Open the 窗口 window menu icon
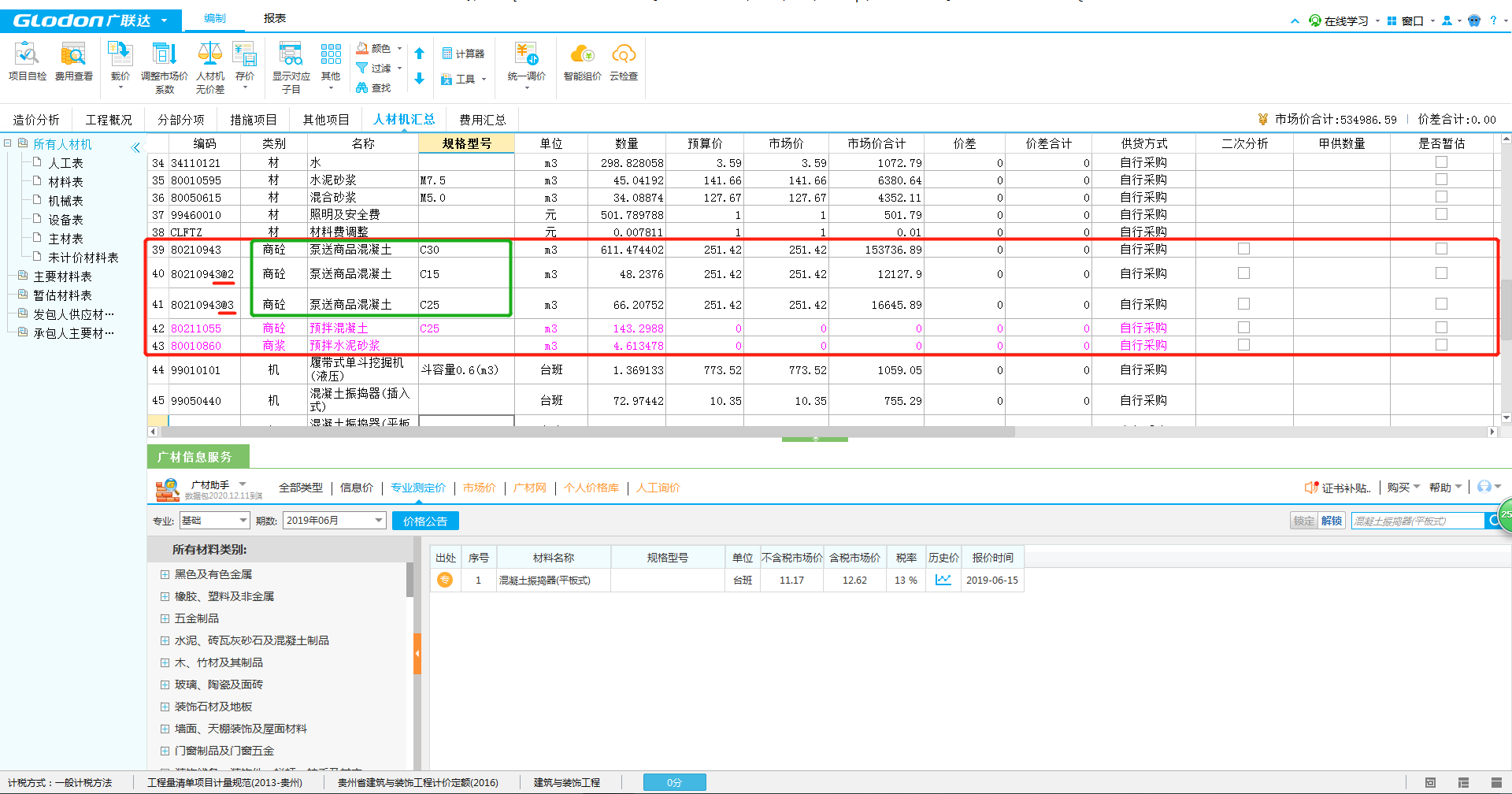Image resolution: width=1512 pixels, height=794 pixels. point(1392,20)
